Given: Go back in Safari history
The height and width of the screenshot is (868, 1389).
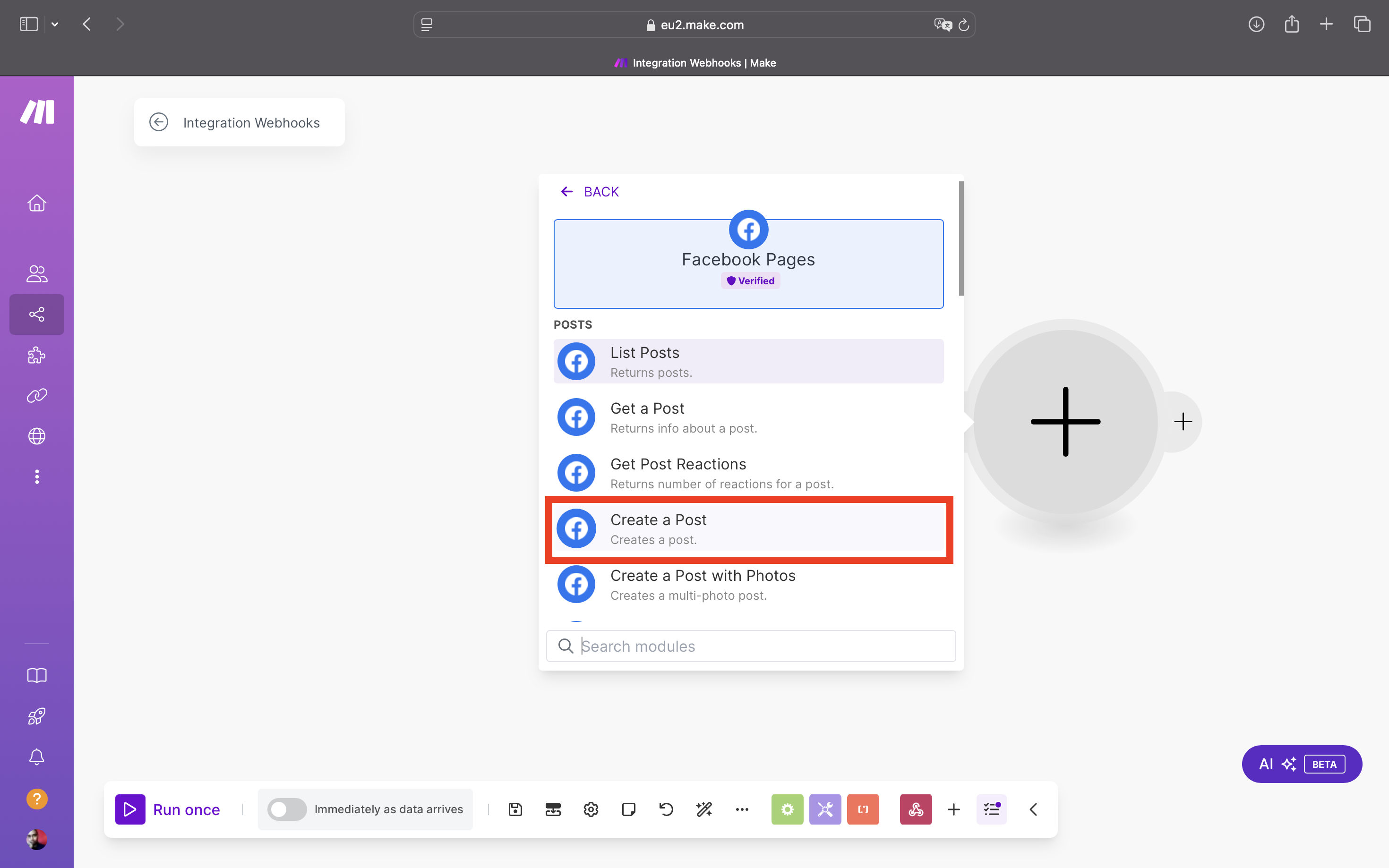Looking at the screenshot, I should coord(87,24).
